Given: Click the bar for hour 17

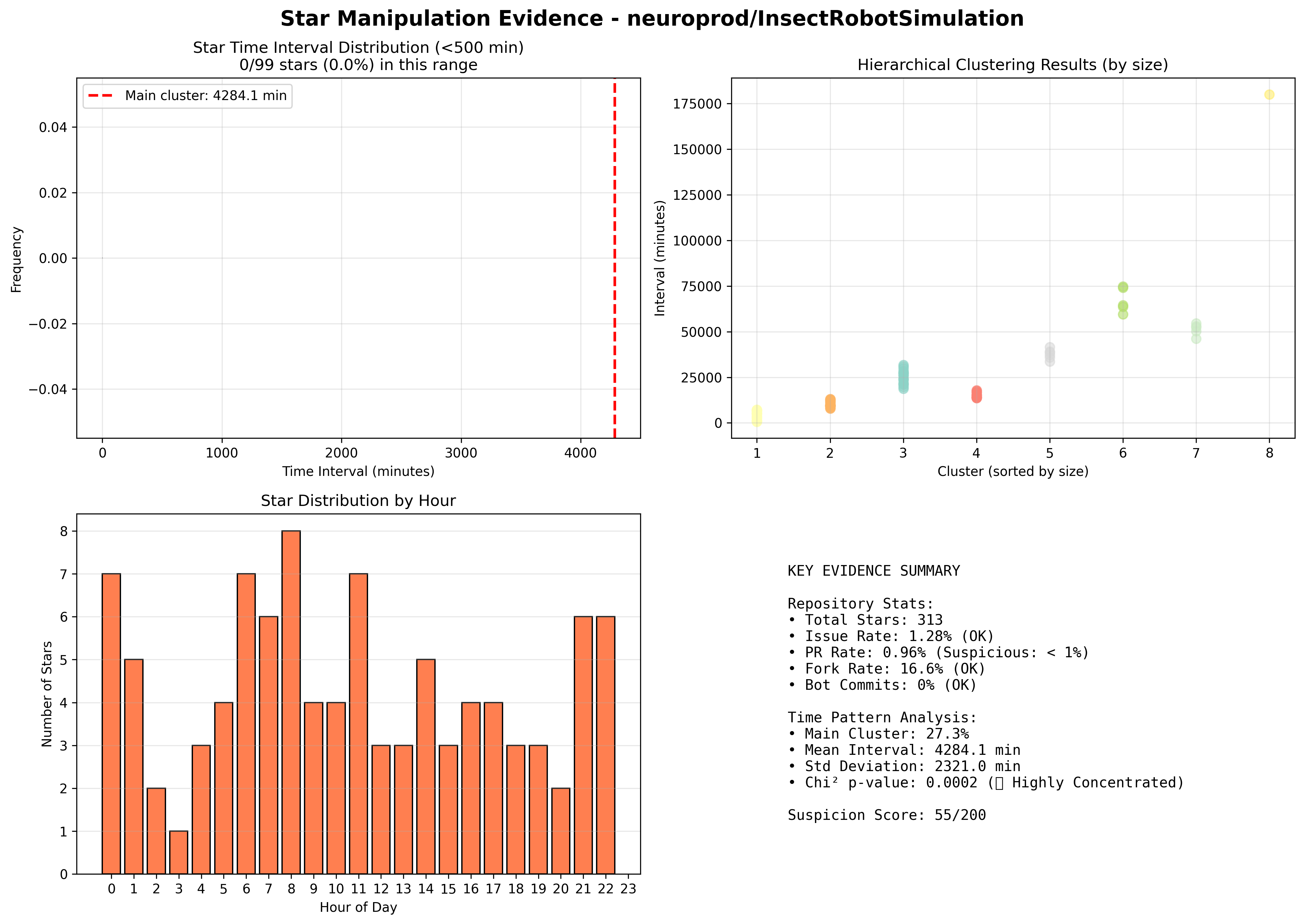Looking at the screenshot, I should pyautogui.click(x=493, y=788).
